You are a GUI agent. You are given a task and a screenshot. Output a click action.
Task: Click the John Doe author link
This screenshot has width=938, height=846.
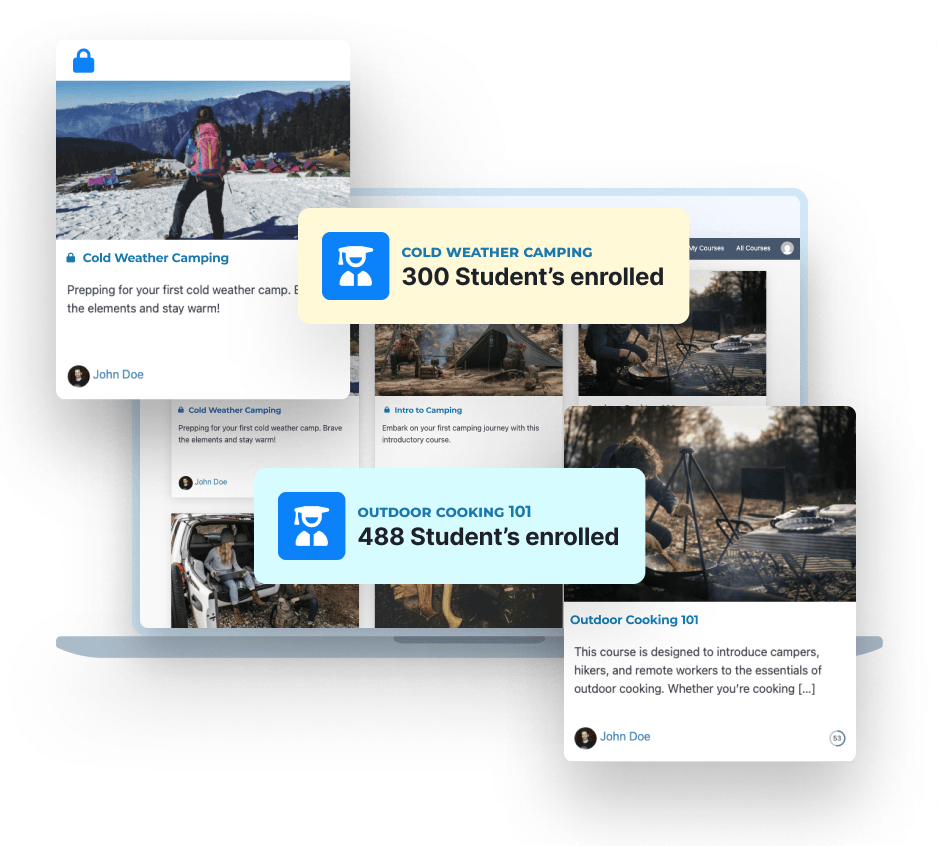pyautogui.click(x=119, y=375)
